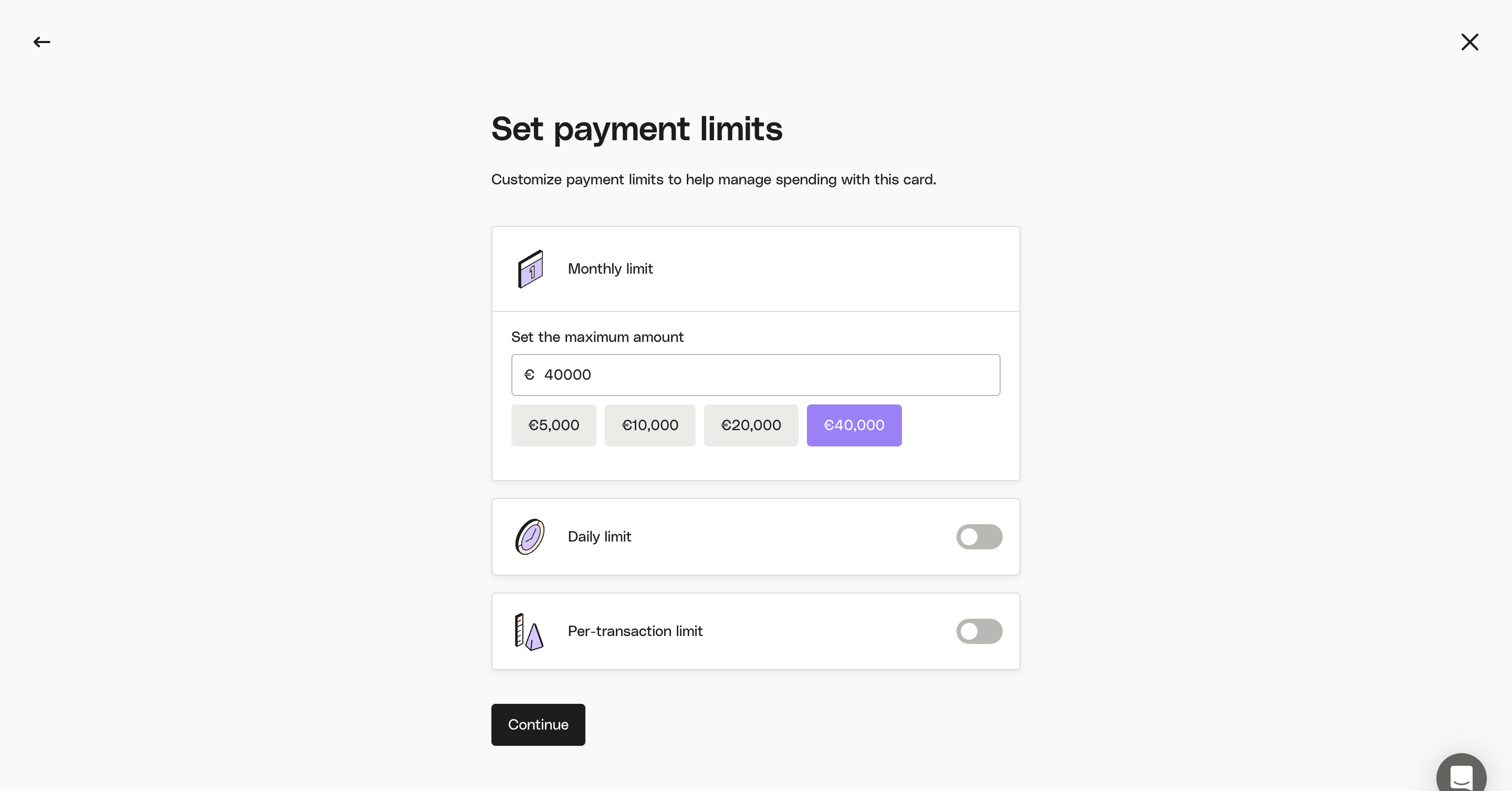Close the payment limits dialog
This screenshot has width=1512, height=791.
click(1469, 41)
